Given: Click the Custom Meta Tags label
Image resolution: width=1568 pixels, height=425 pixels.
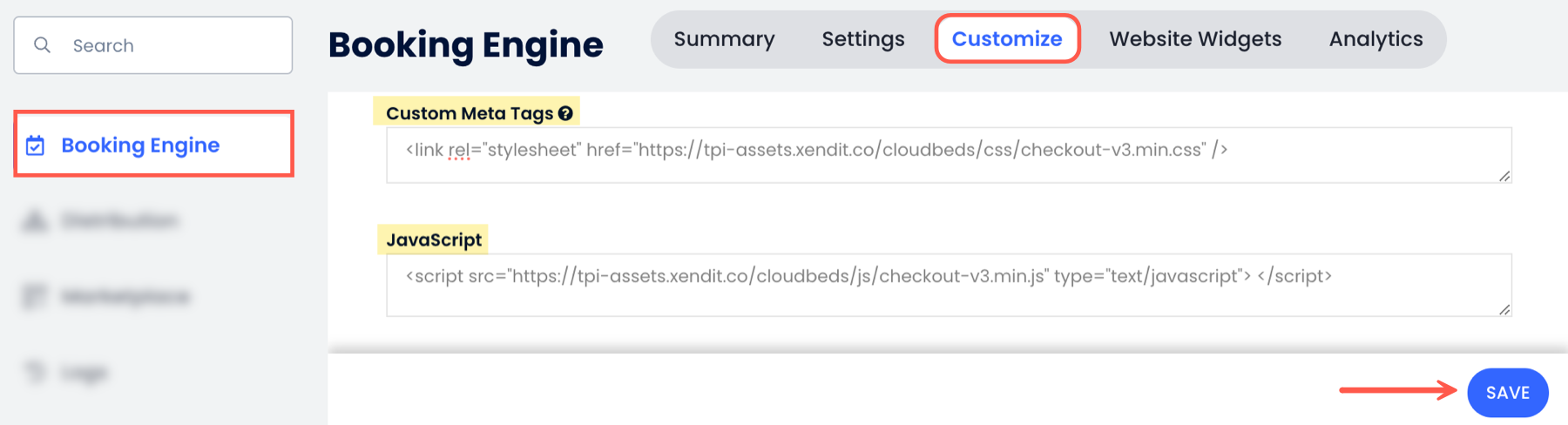Looking at the screenshot, I should point(469,113).
